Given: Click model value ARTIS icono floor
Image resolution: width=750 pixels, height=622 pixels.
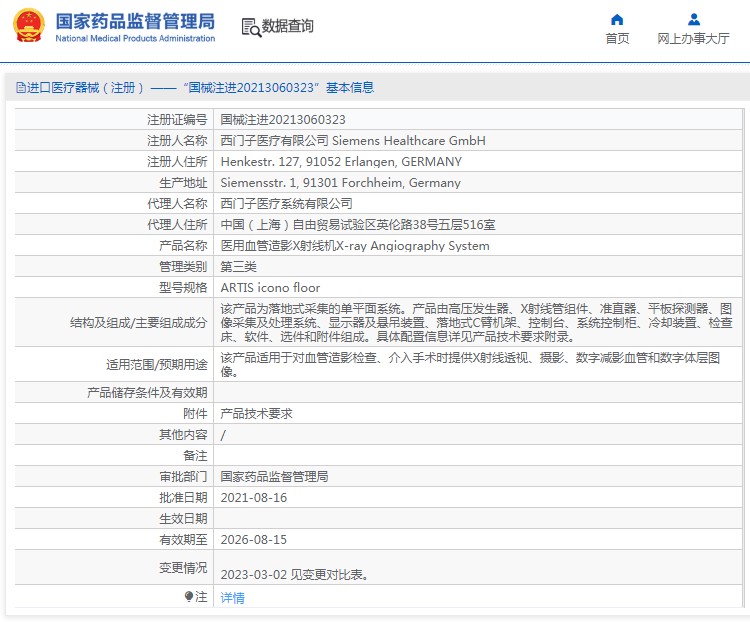Looking at the screenshot, I should tap(270, 288).
